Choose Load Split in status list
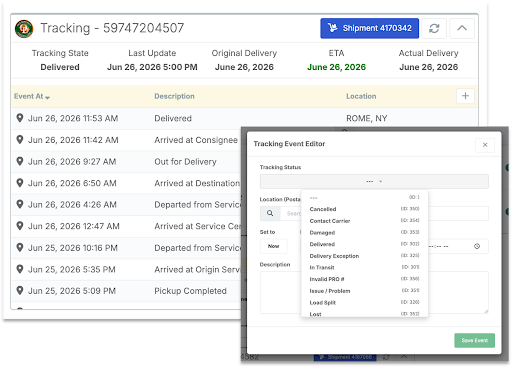The height and width of the screenshot is (367, 512). click(x=364, y=302)
